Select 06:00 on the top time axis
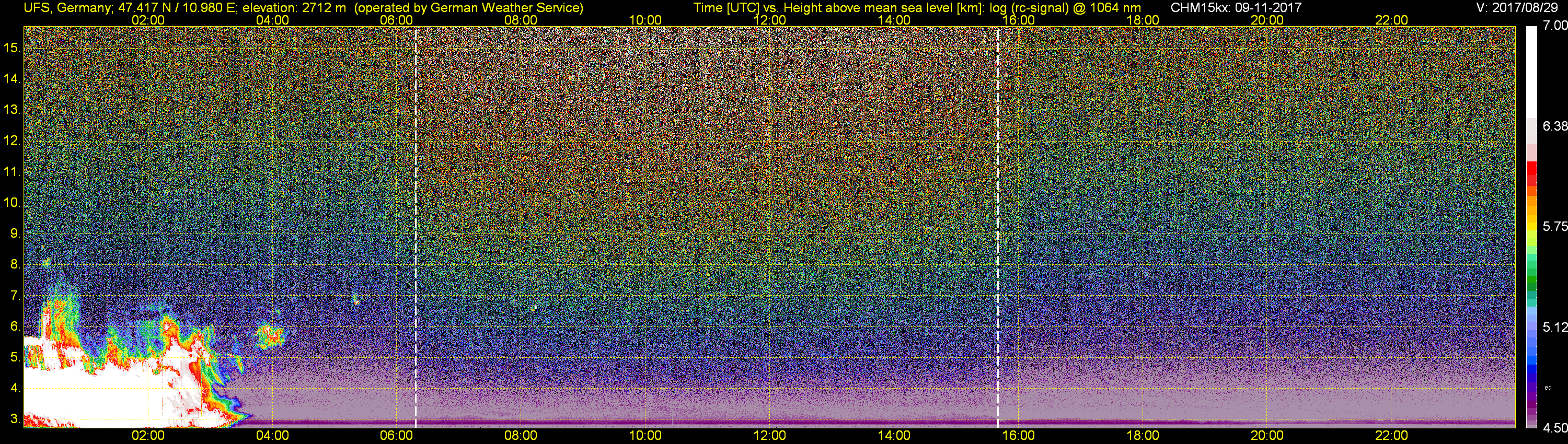Viewport: 1568px width, 444px height. 396,20
